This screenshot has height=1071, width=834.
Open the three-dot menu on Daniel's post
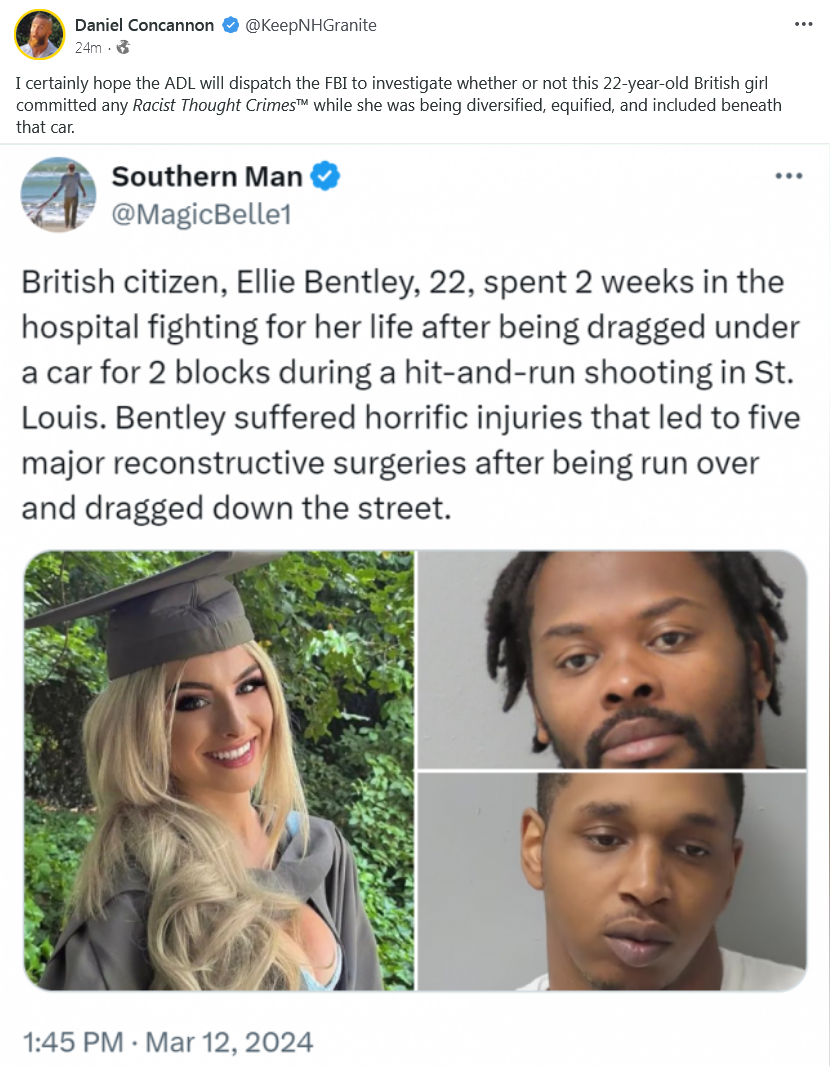pos(803,24)
